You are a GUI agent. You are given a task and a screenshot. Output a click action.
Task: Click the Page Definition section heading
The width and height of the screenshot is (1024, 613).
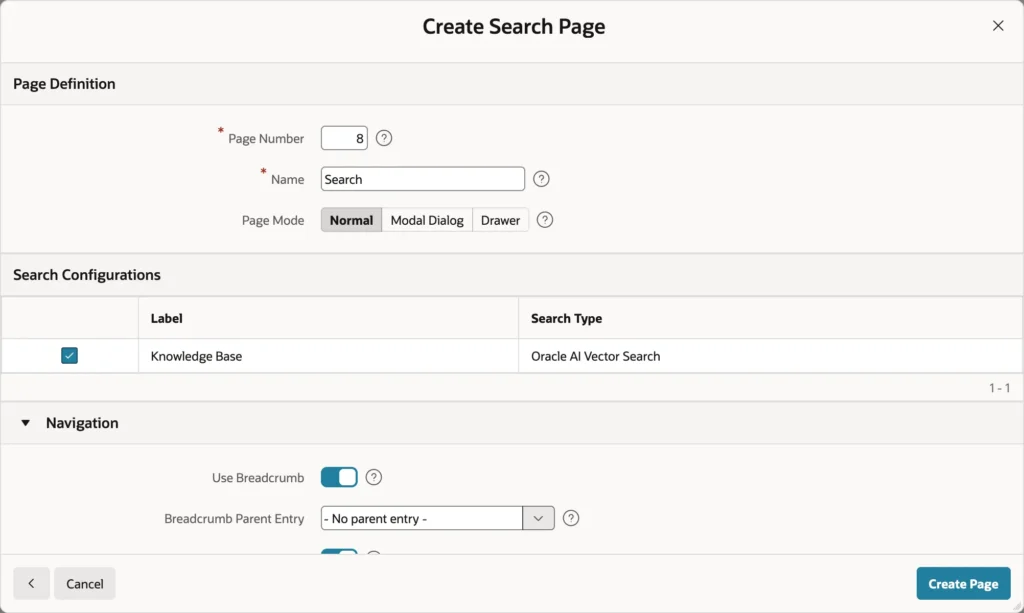[x=64, y=84]
